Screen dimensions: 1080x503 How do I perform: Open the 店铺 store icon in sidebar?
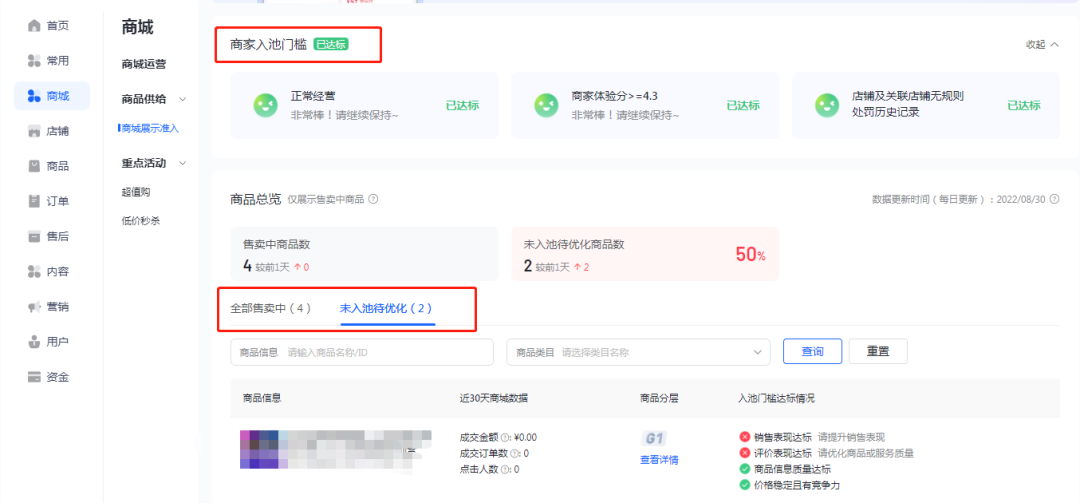34,131
